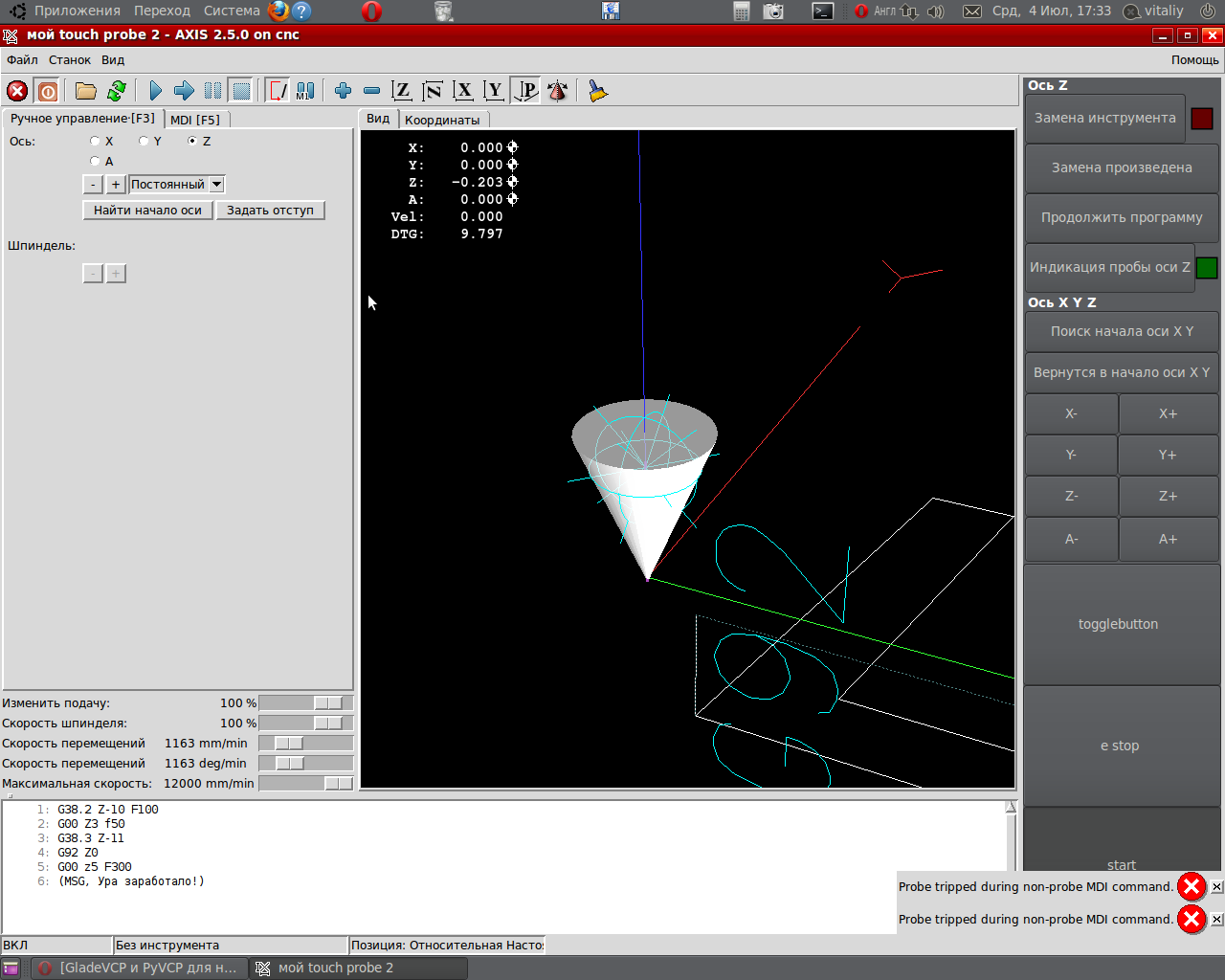Select the Y axis radio button
1225x980 pixels.
coord(144,141)
